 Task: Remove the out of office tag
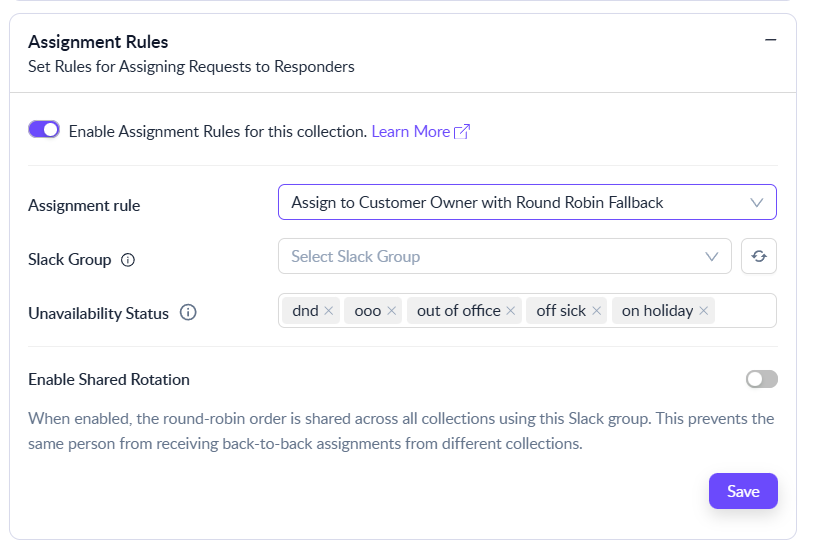(510, 311)
